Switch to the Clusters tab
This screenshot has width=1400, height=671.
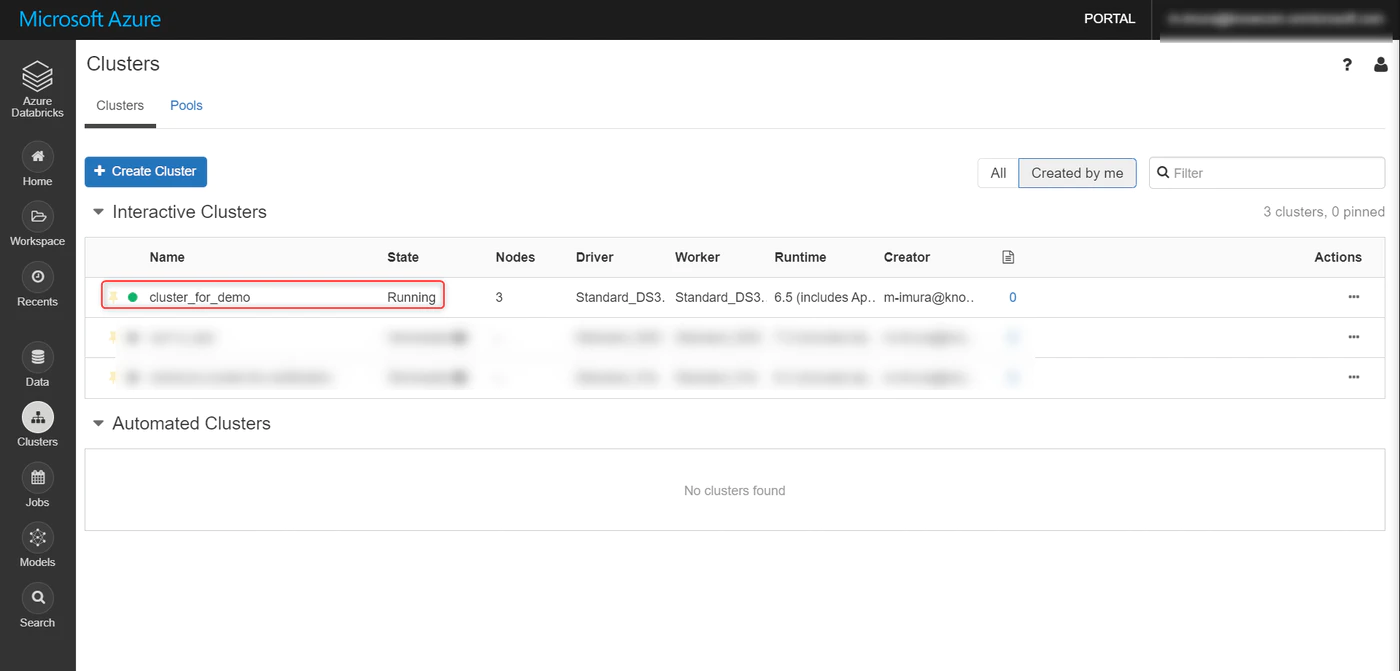click(x=120, y=105)
